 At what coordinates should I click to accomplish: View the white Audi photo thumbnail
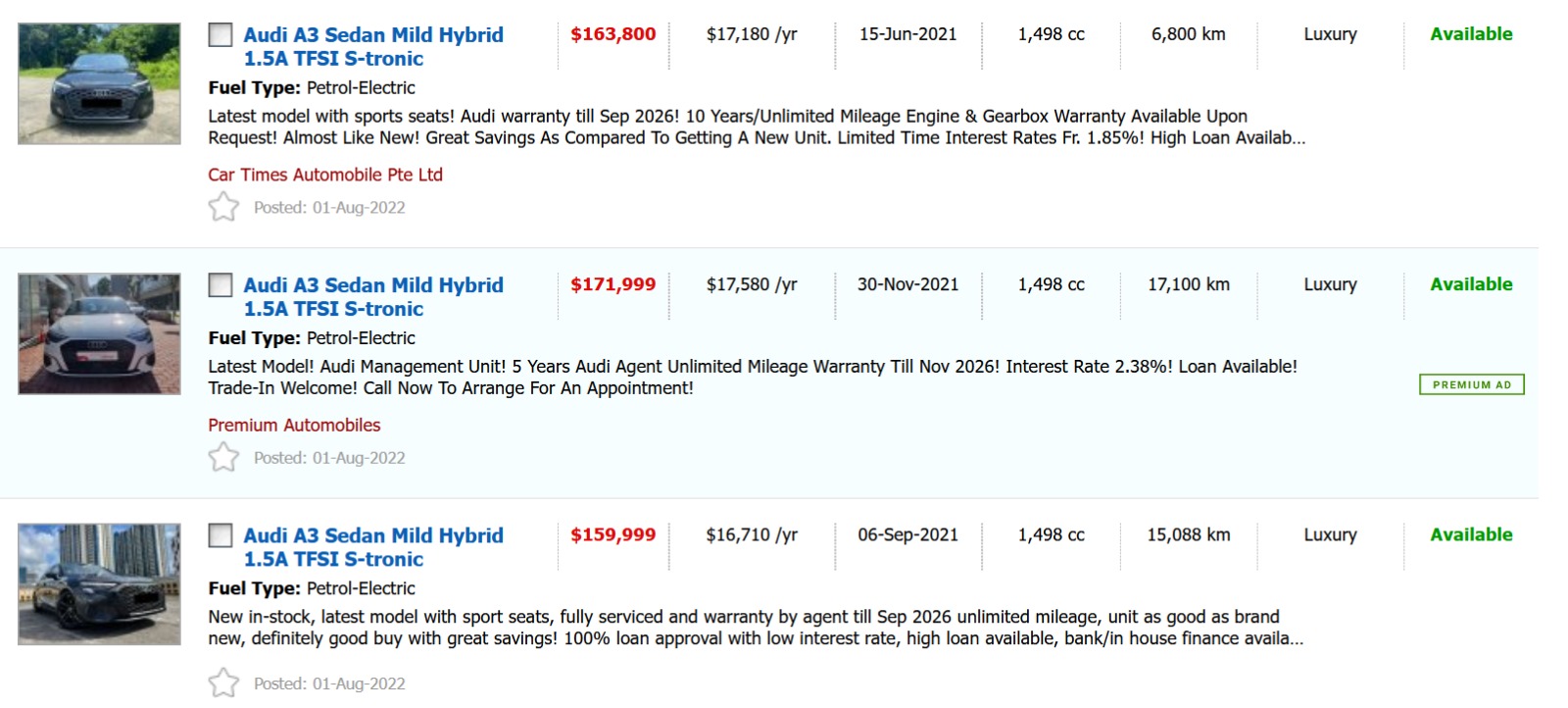click(x=99, y=334)
